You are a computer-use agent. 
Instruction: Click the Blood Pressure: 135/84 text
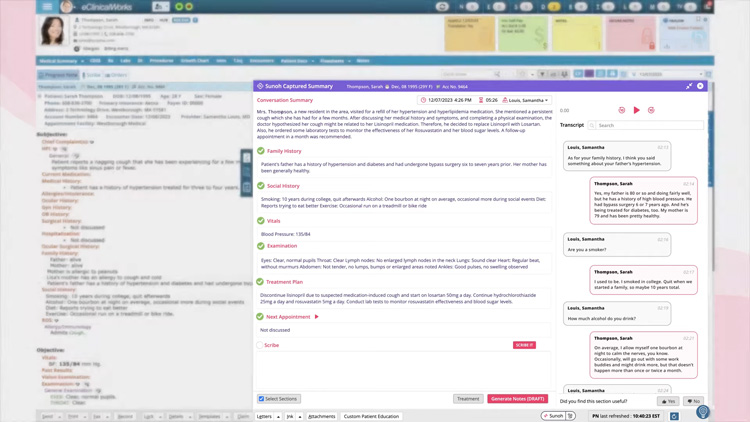point(286,234)
